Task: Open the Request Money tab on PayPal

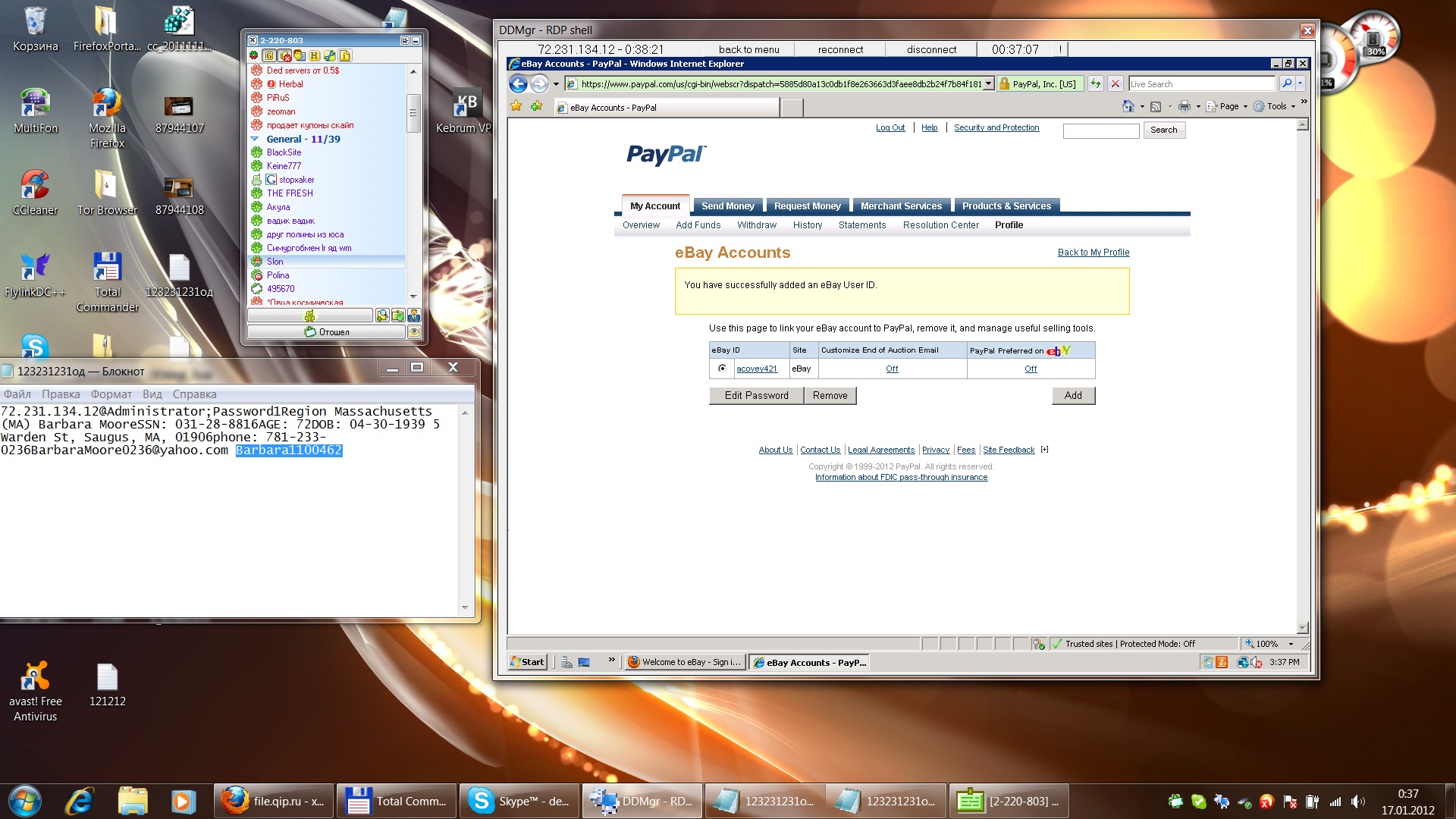Action: (x=807, y=206)
